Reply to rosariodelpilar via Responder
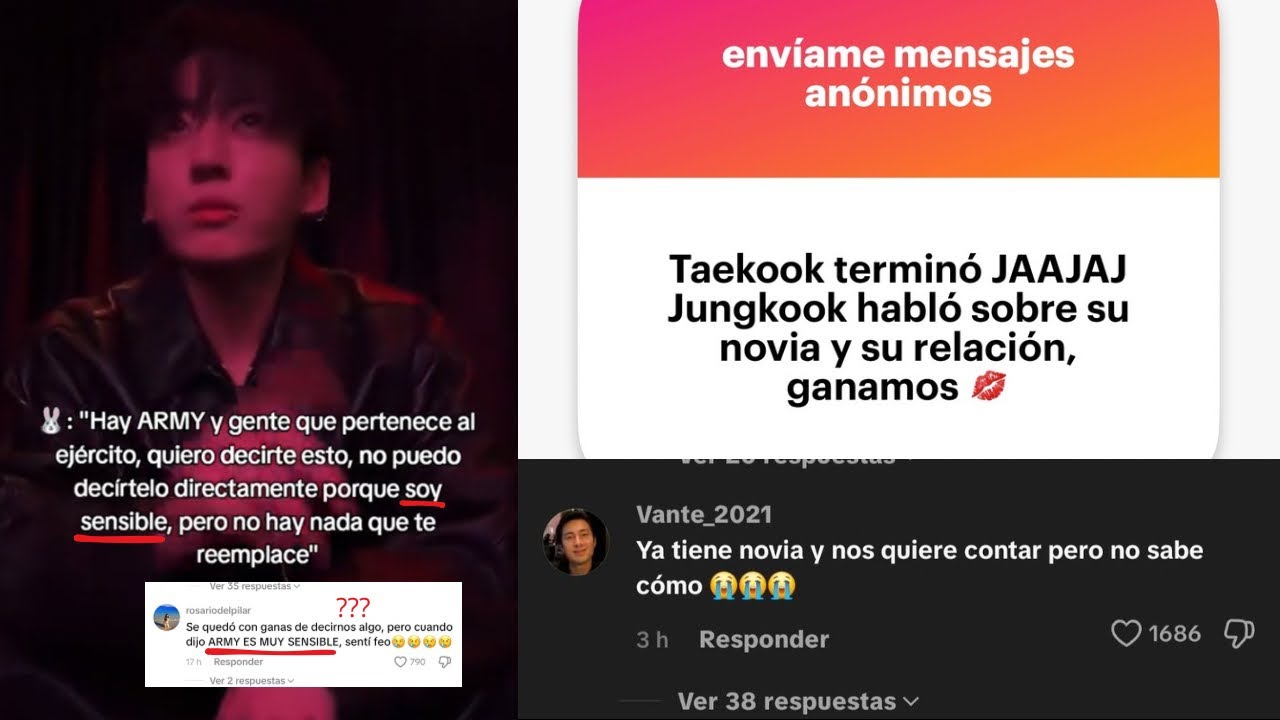Screen dimensions: 1280x720 238,662
